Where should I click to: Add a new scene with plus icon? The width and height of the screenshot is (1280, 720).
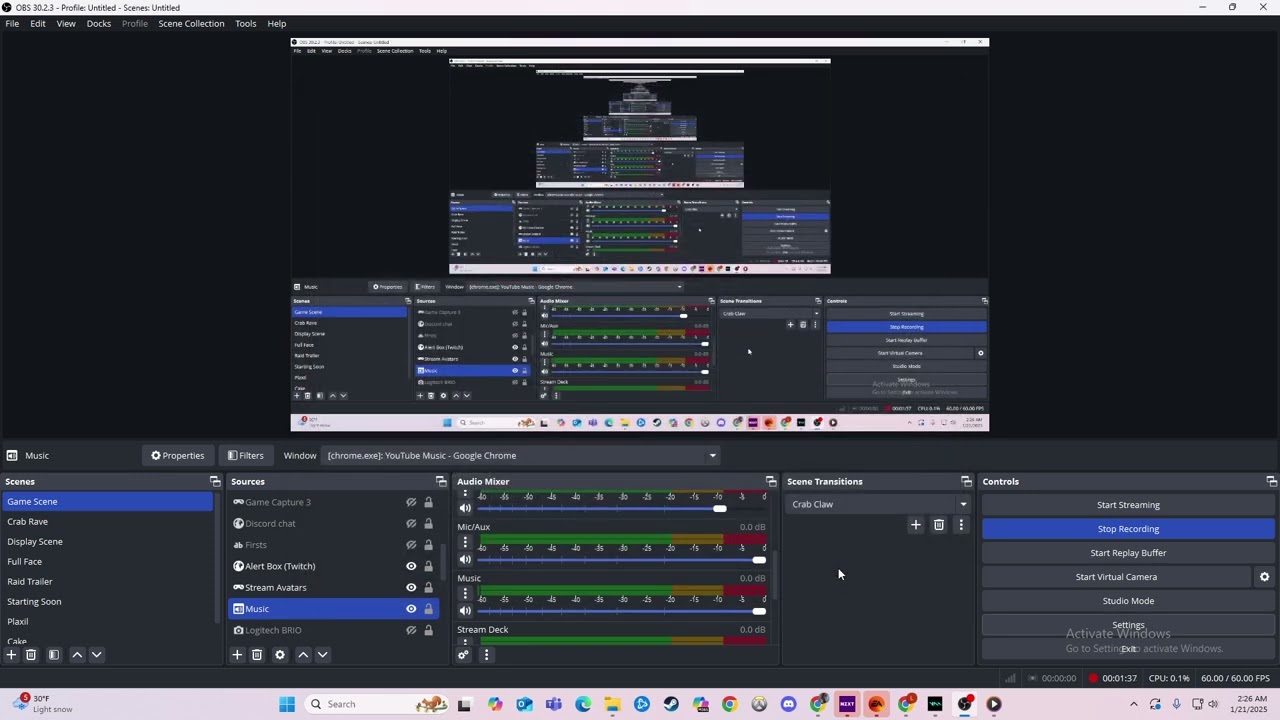pos(11,655)
